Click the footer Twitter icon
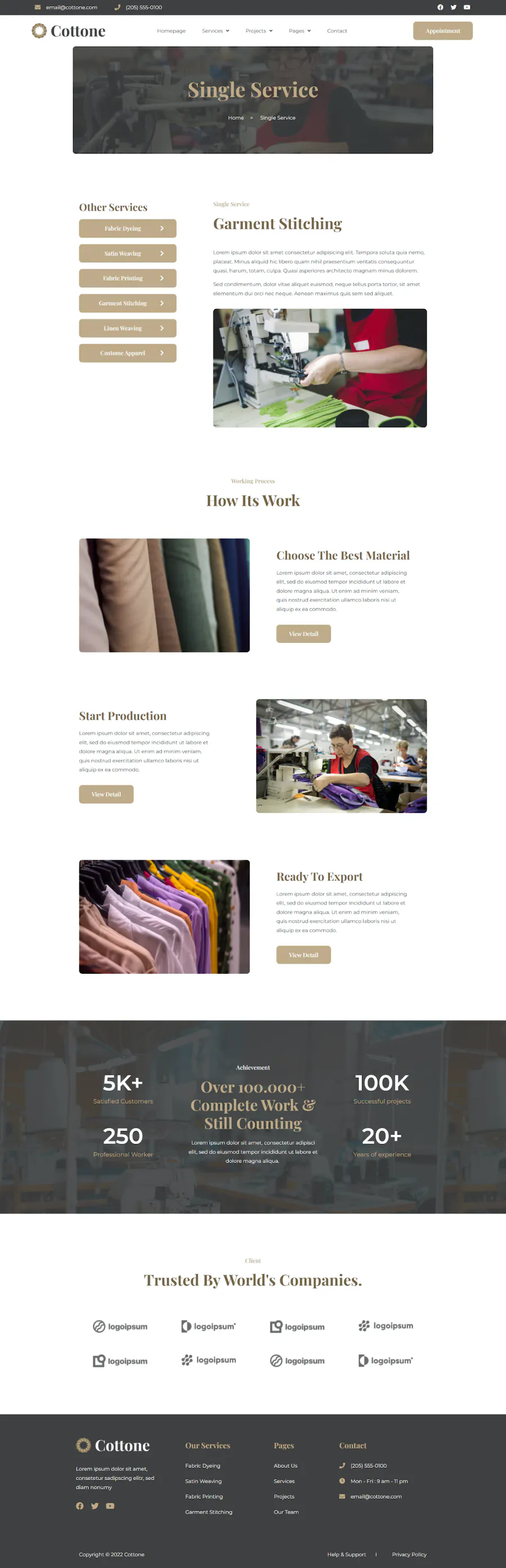506x1568 pixels. 95,1505
